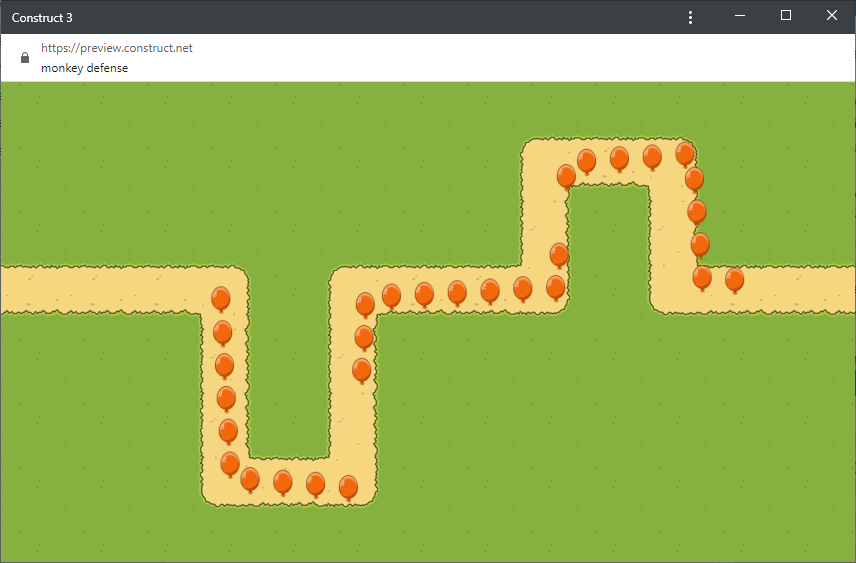Image resolution: width=856 pixels, height=563 pixels.
Task: Pop the rightmost balloon leading the line
Action: pyautogui.click(x=734, y=280)
